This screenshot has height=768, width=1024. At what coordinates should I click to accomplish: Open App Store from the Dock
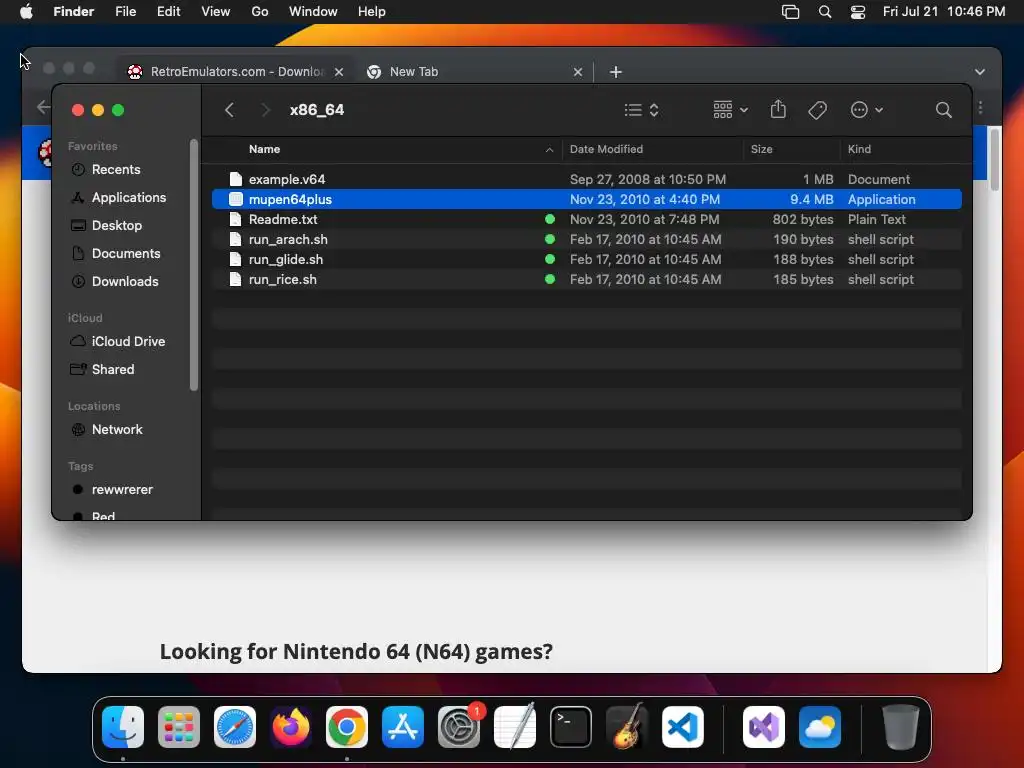pyautogui.click(x=403, y=727)
